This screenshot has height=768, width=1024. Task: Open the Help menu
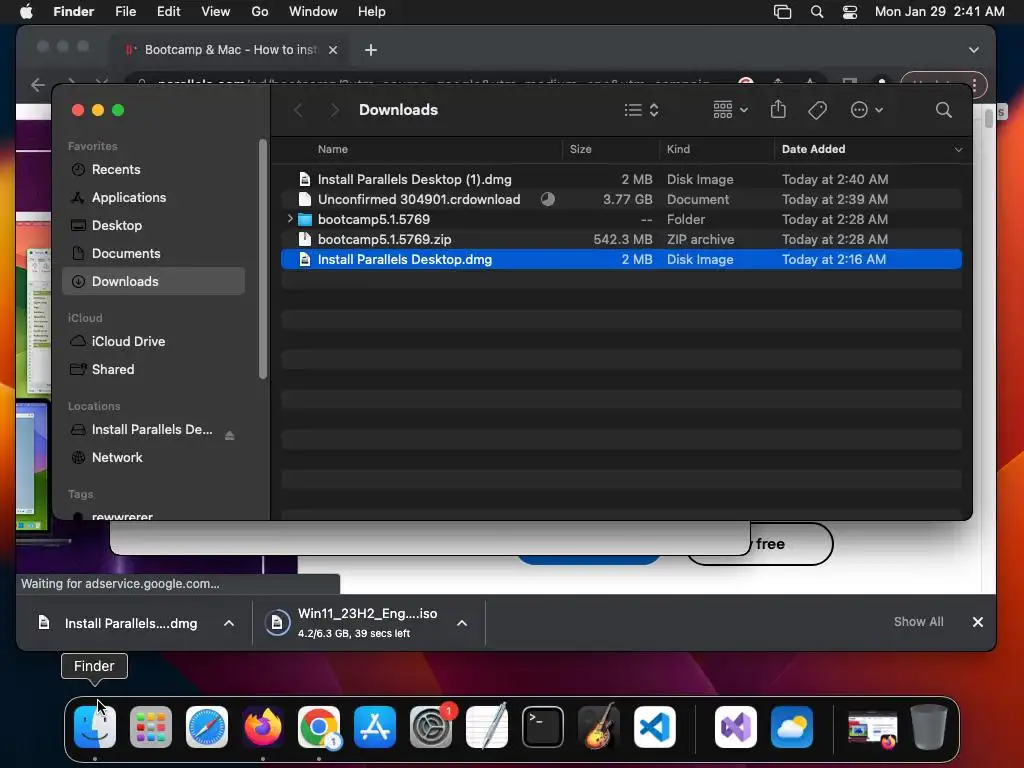point(372,12)
